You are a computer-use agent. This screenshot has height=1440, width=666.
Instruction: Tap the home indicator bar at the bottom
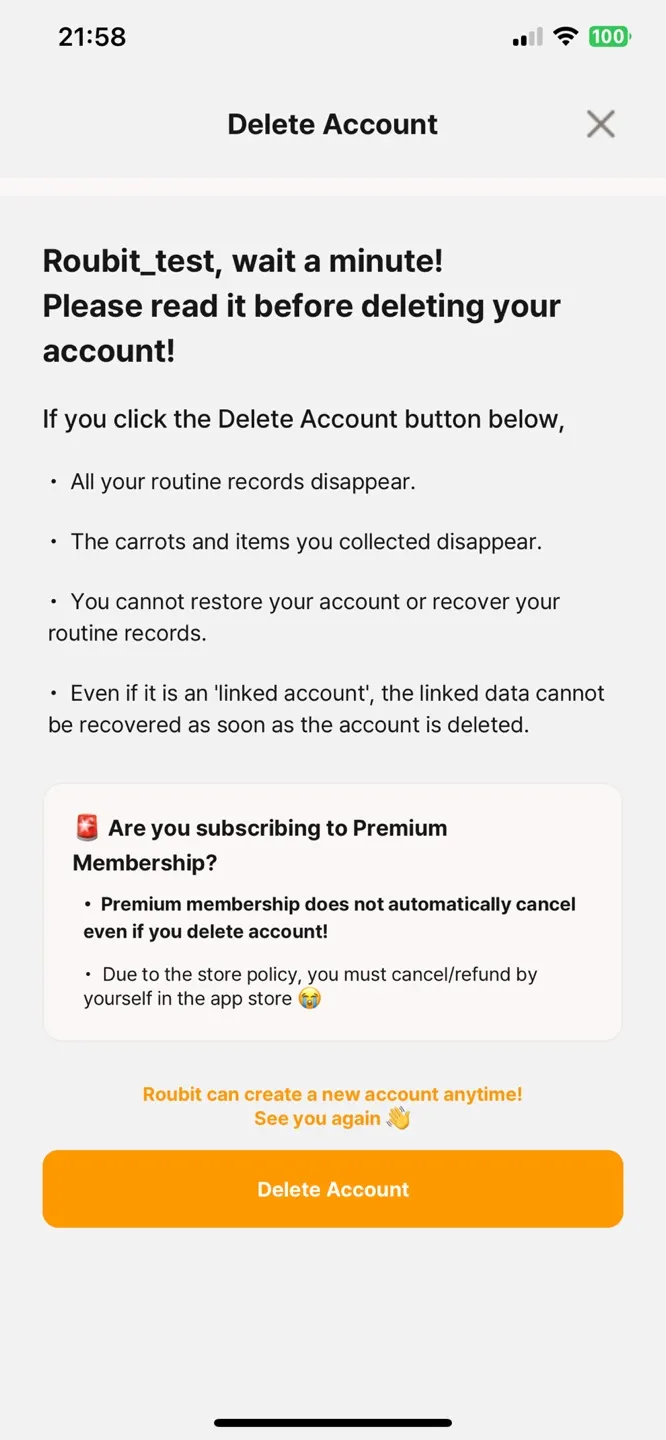click(x=333, y=1422)
